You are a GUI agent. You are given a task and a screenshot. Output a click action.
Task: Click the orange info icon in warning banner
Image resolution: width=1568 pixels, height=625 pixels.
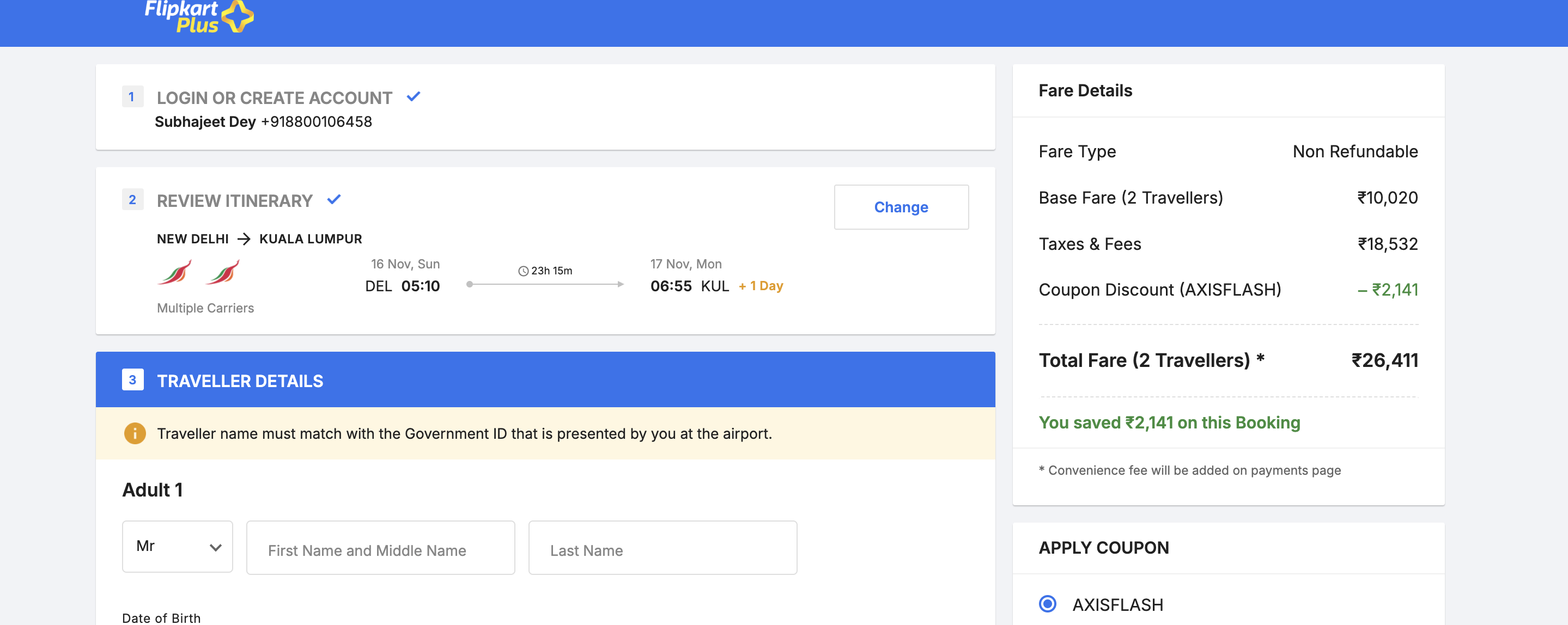click(x=135, y=433)
